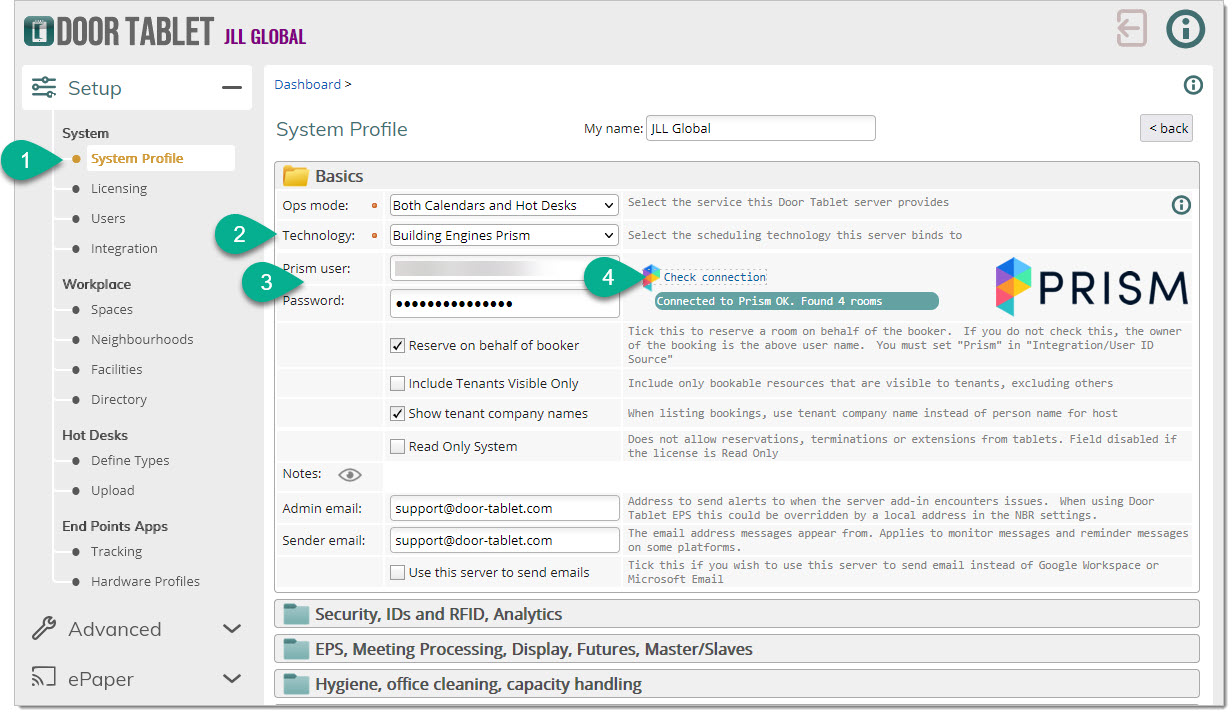1232x714 pixels.
Task: Click the Security, IDs and RFID folder icon
Action: pyautogui.click(x=296, y=614)
